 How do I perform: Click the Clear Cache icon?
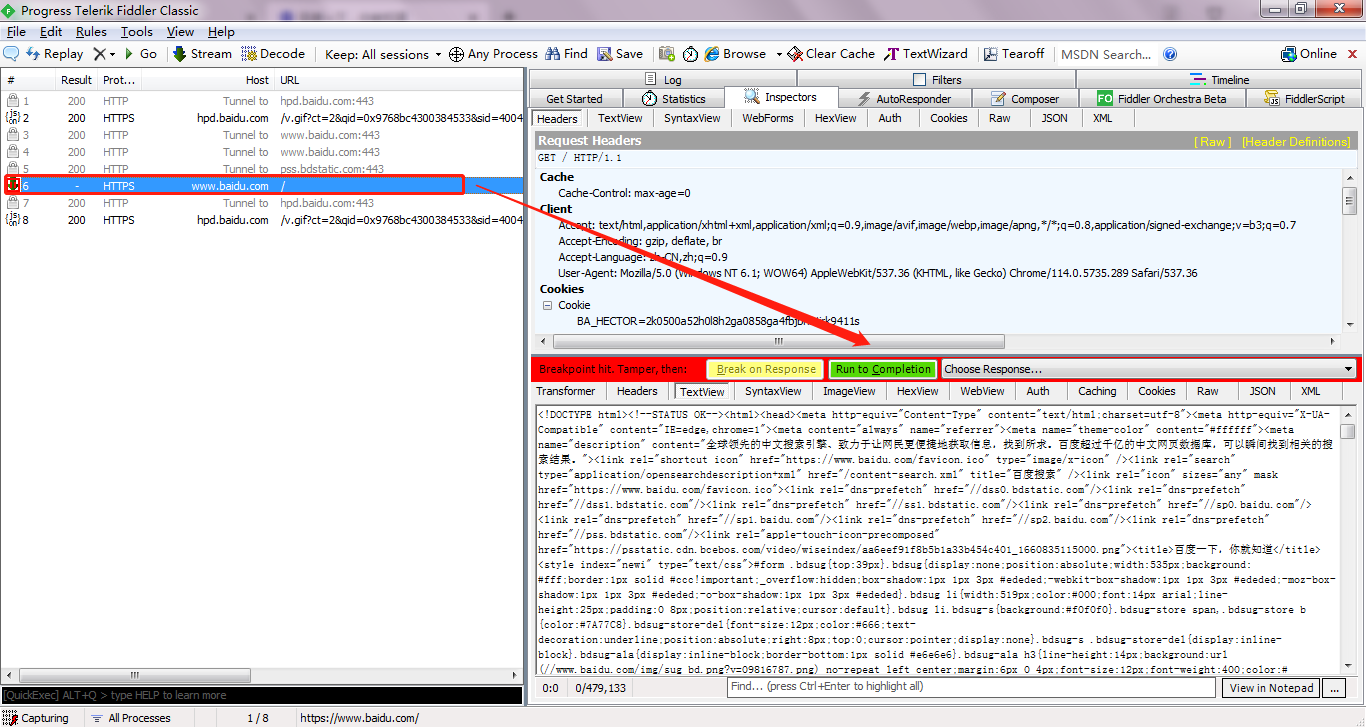(795, 54)
